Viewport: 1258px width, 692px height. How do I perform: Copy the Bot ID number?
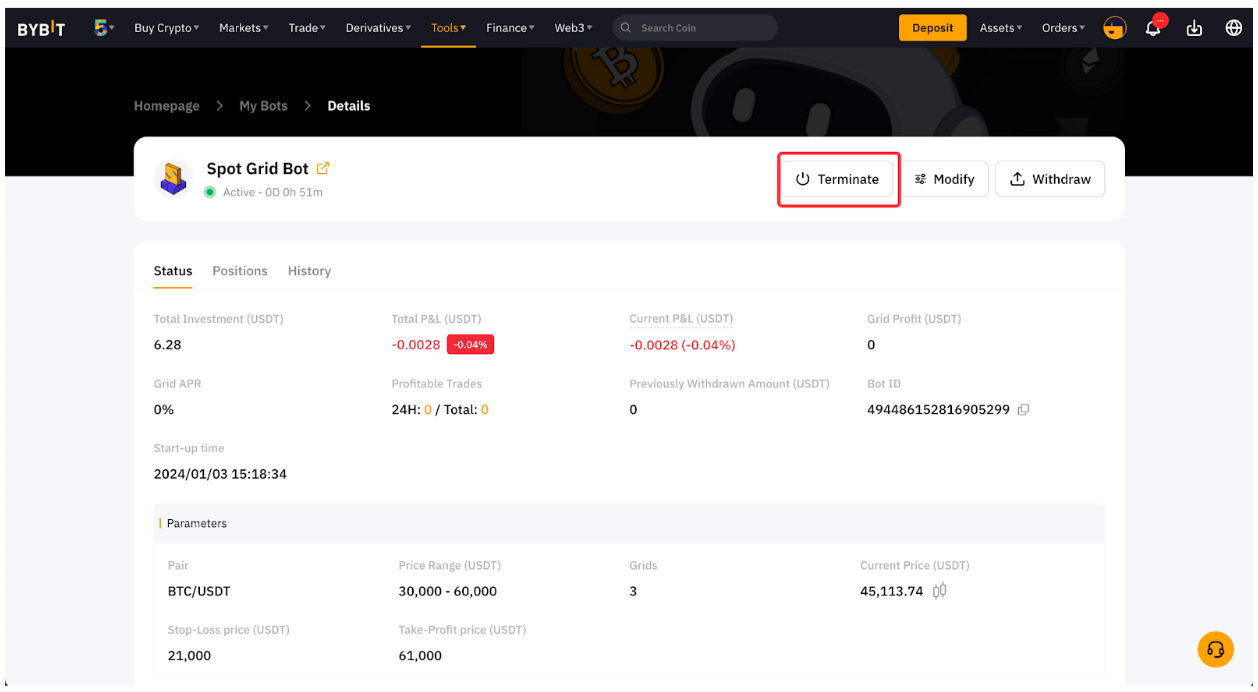coord(1023,410)
